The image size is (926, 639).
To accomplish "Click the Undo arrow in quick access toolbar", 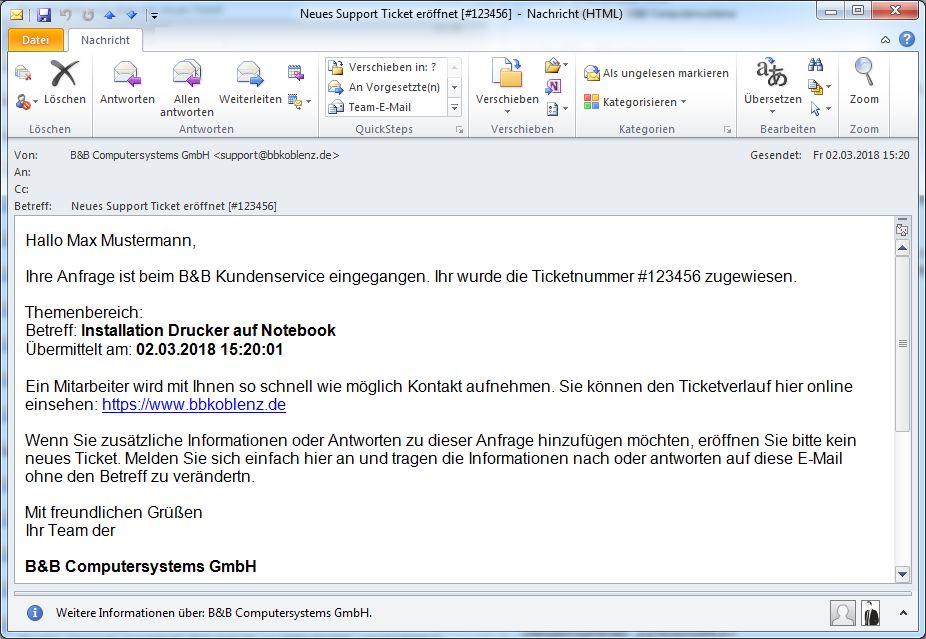I will click(66, 14).
